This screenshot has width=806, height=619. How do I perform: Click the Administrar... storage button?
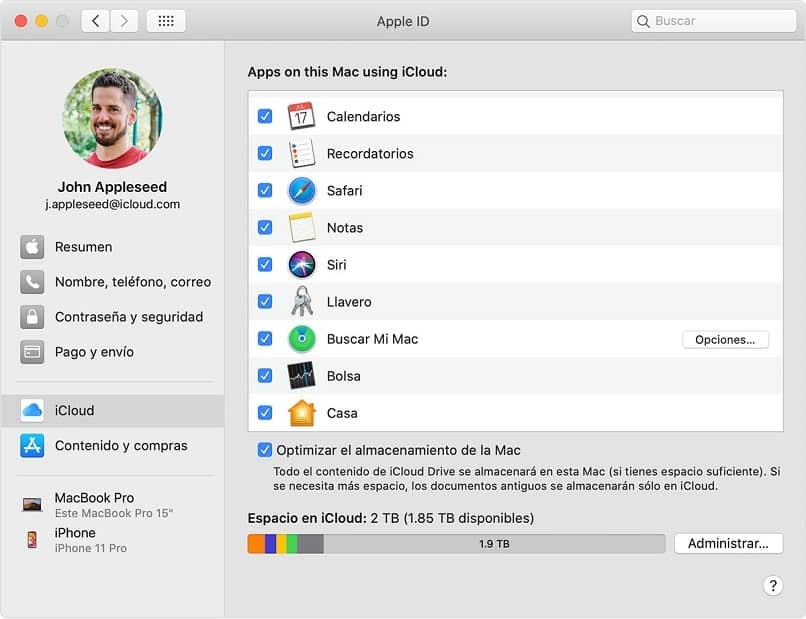(728, 543)
